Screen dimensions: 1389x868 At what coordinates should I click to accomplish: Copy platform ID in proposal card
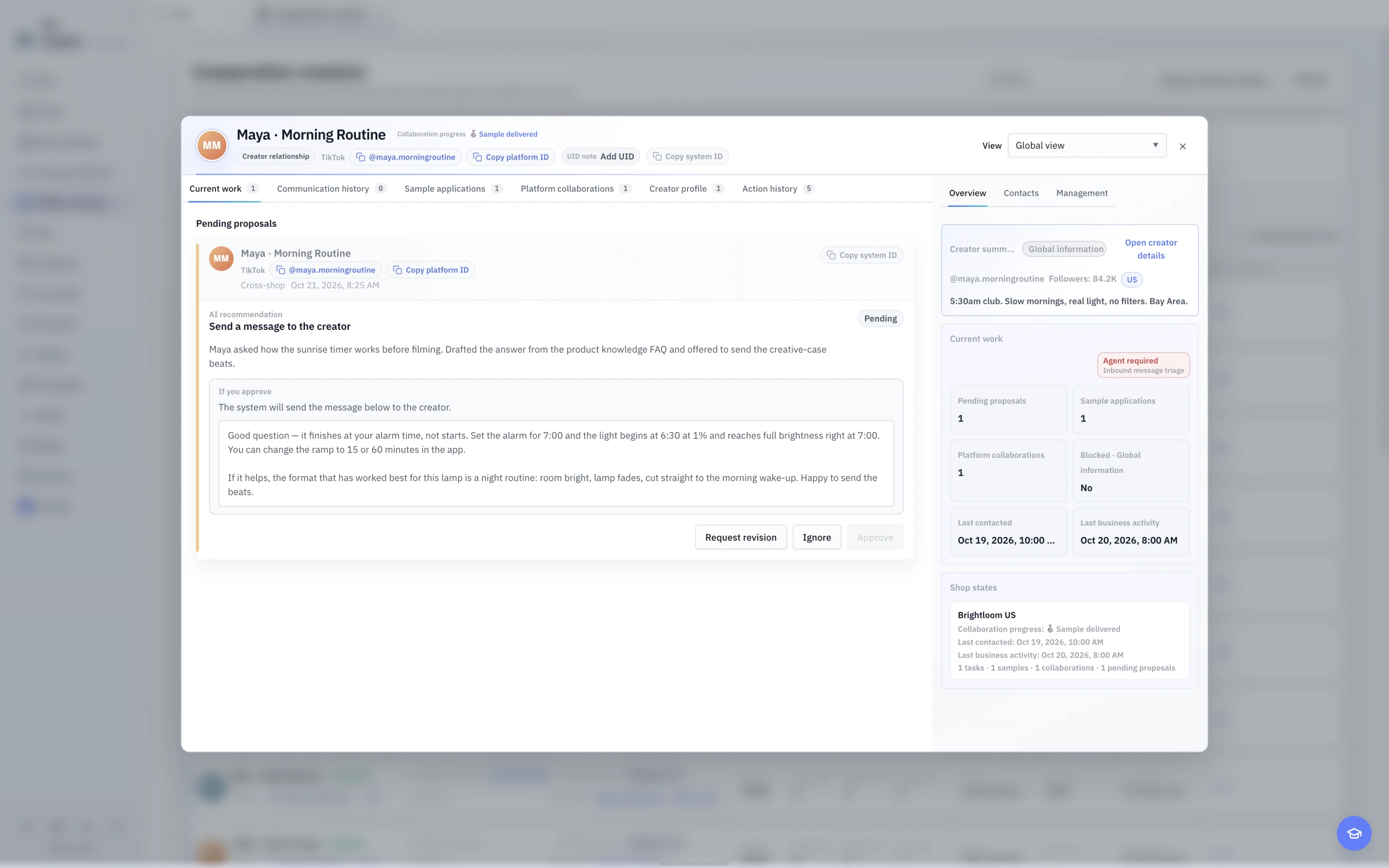point(430,270)
